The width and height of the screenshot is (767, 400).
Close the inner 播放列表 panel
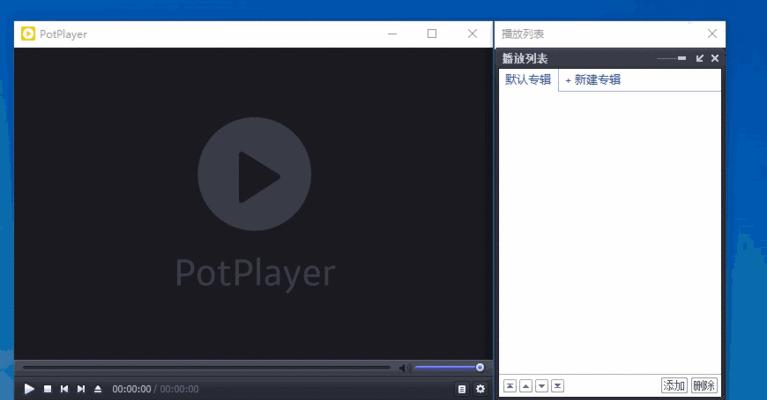click(715, 58)
